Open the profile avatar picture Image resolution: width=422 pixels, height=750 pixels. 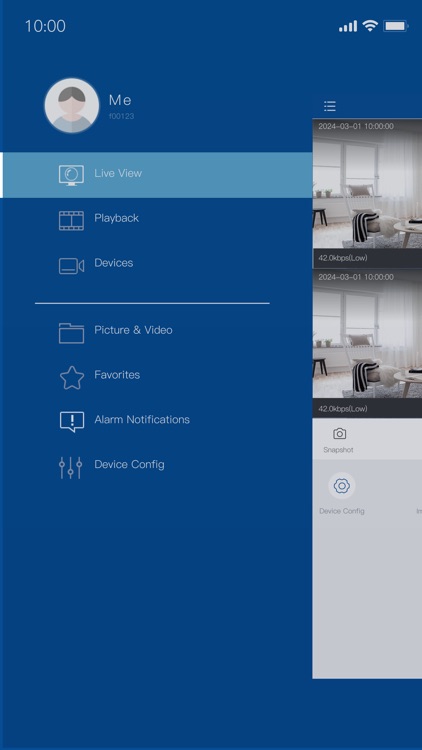(72, 106)
